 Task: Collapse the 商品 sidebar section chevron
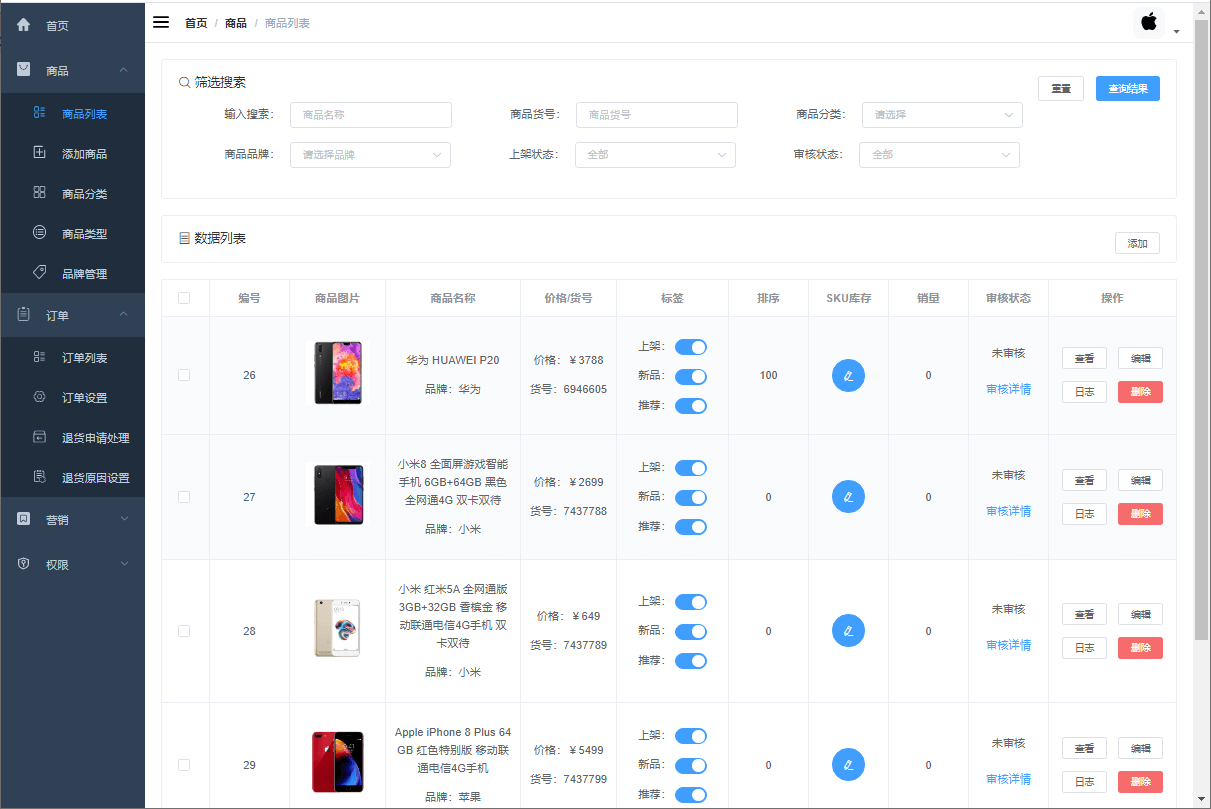click(124, 70)
